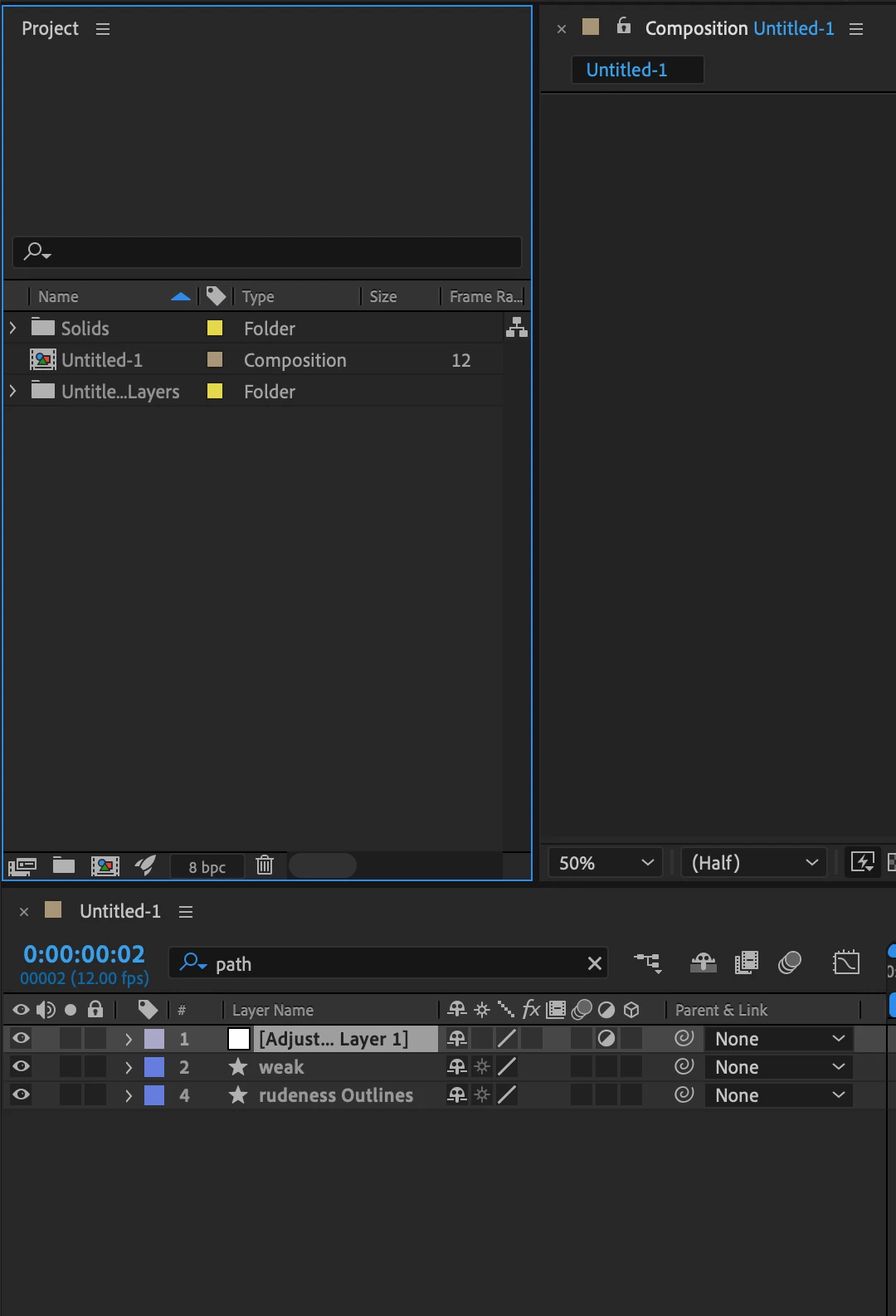Select the Untitled-1 composition item

click(101, 360)
